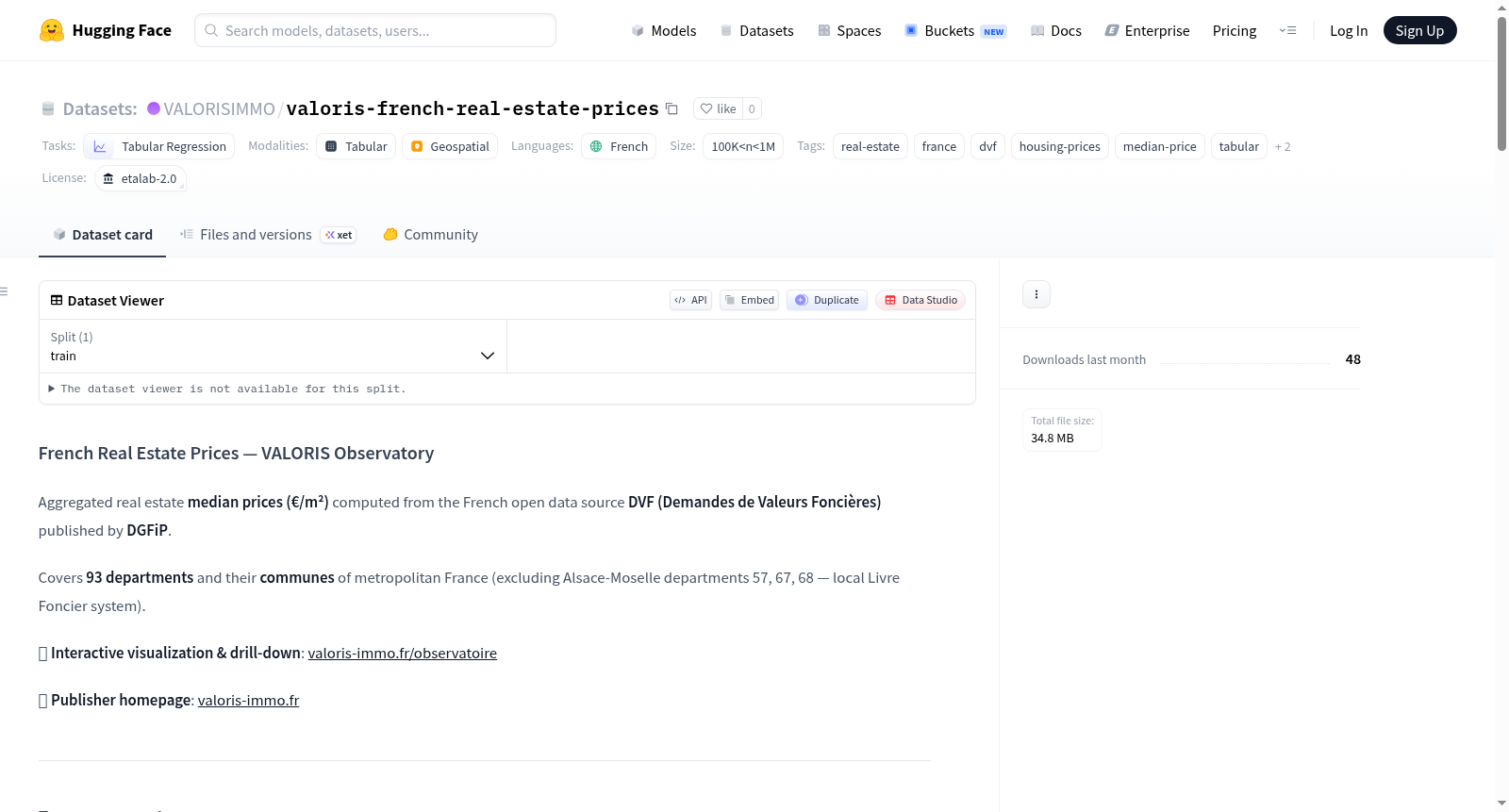This screenshot has height=812, width=1509.
Task: Open the Buckets navigation item
Action: click(x=955, y=30)
